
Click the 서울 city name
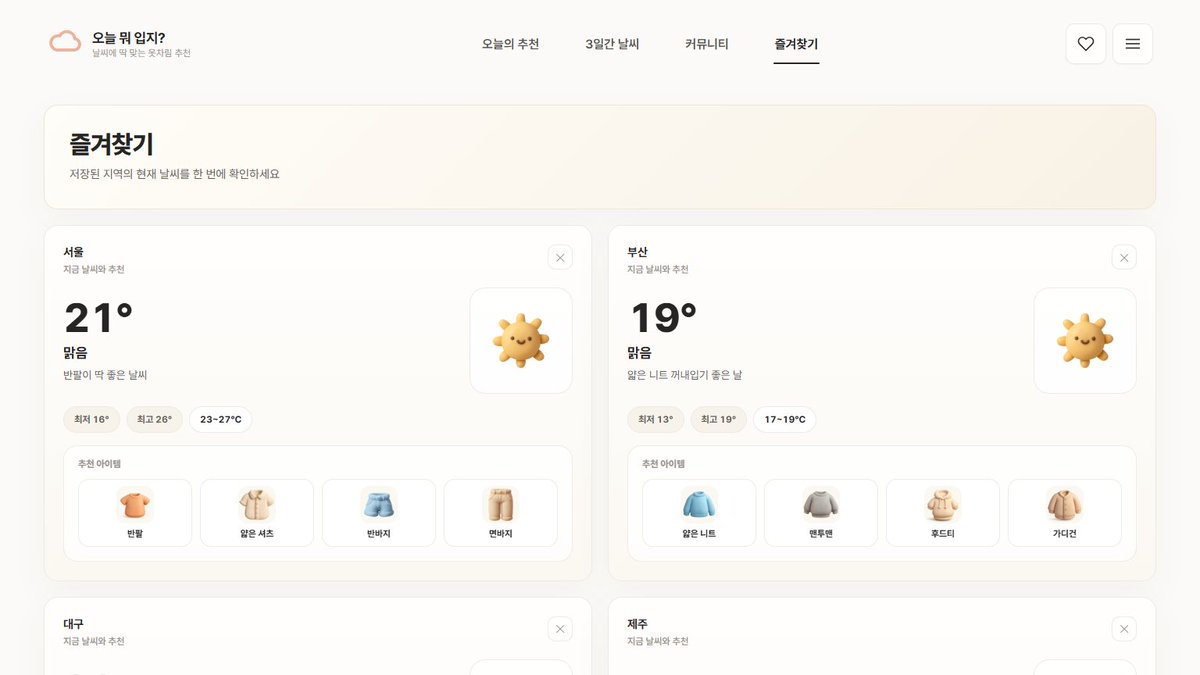coord(74,252)
